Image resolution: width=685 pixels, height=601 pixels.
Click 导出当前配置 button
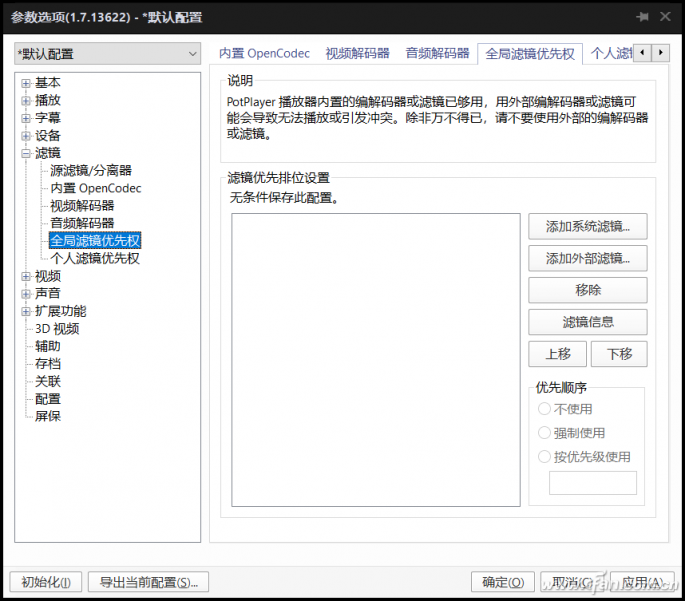[x=149, y=582]
